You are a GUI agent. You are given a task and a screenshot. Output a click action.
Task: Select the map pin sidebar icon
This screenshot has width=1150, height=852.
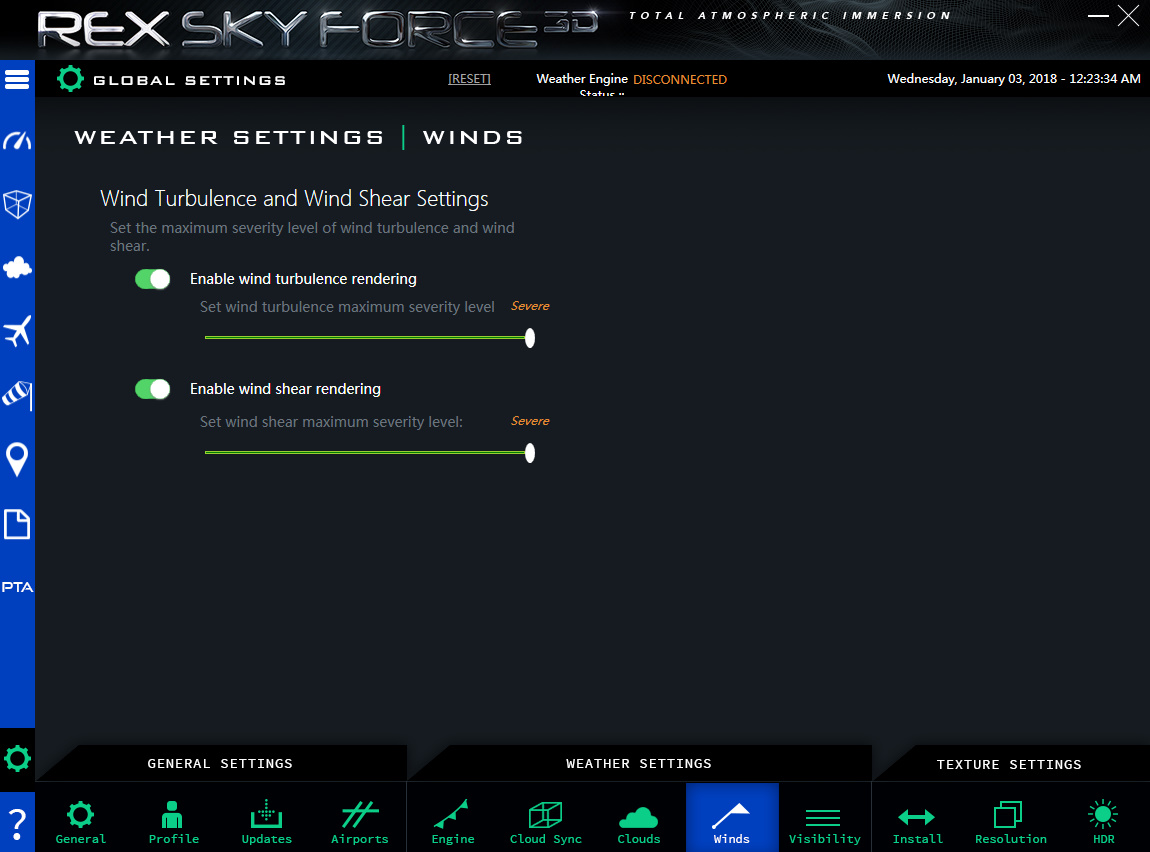[x=17, y=460]
